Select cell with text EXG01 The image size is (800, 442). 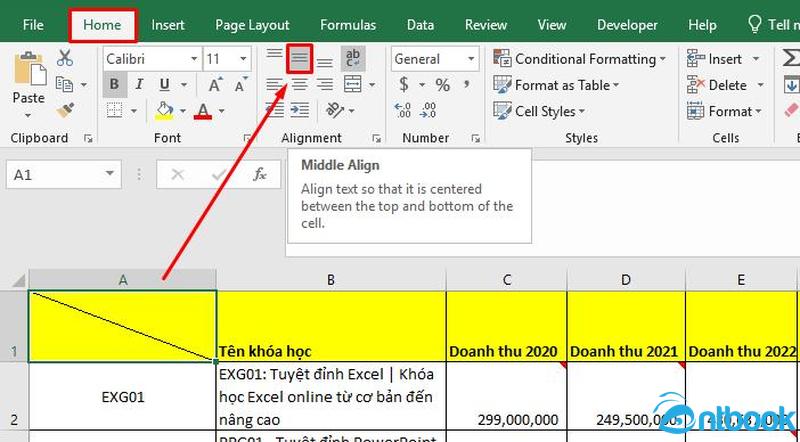point(123,397)
